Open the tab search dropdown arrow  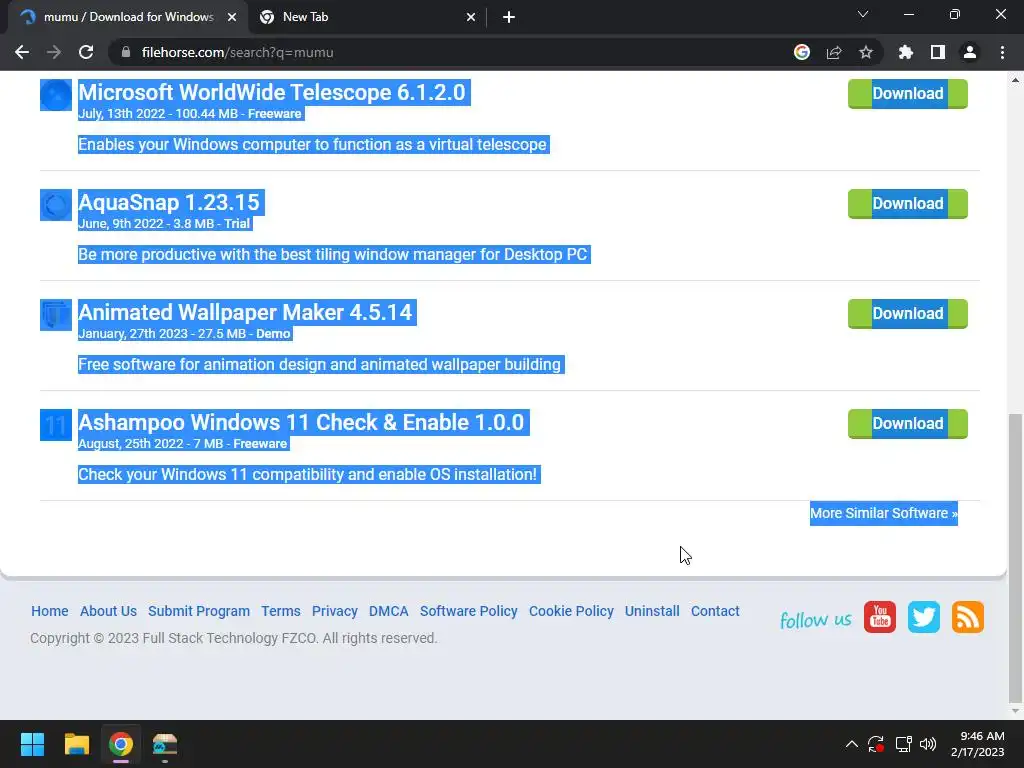click(x=863, y=14)
